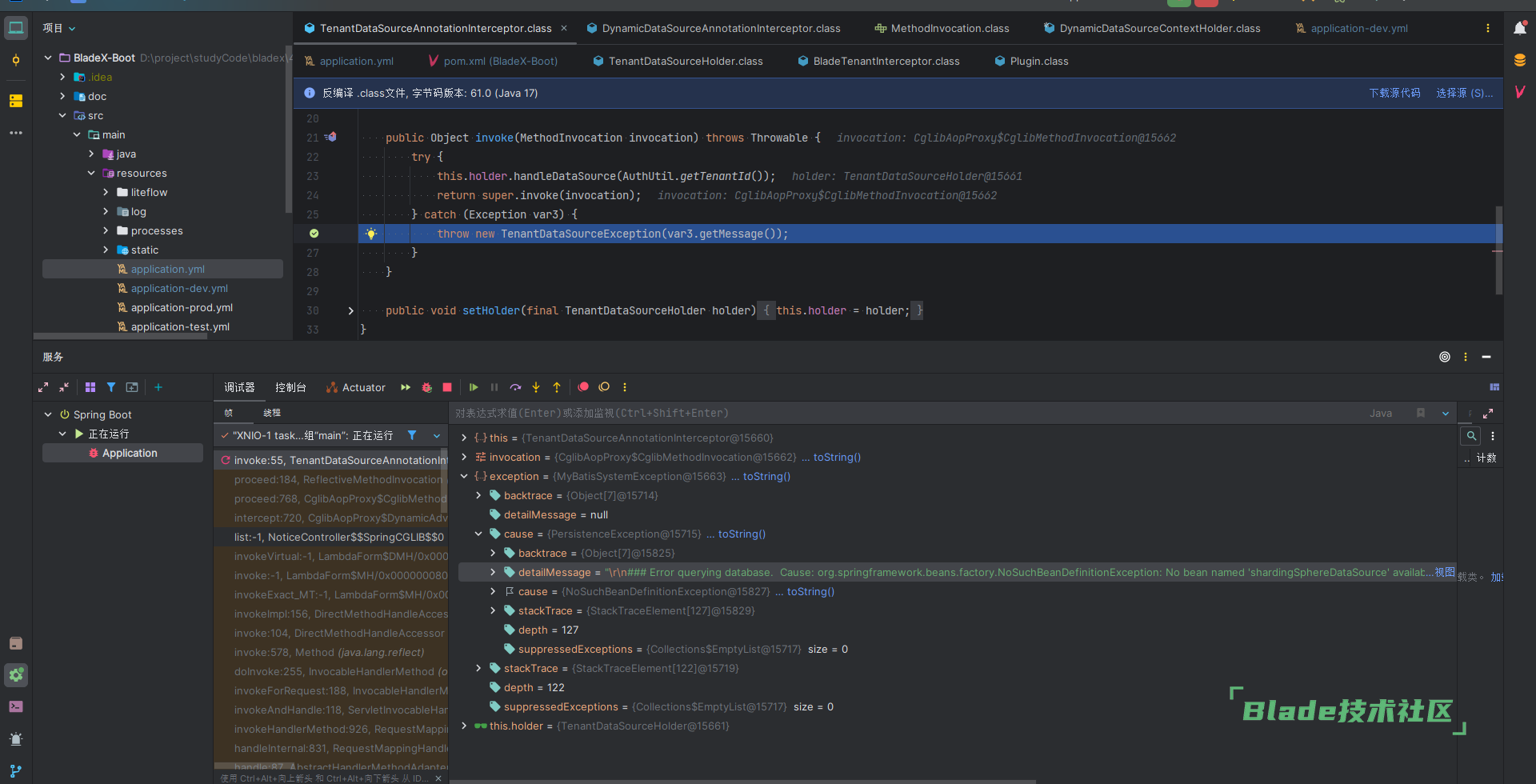Click the Services panel target icon
Viewport: 1536px width, 784px height.
pos(1445,357)
